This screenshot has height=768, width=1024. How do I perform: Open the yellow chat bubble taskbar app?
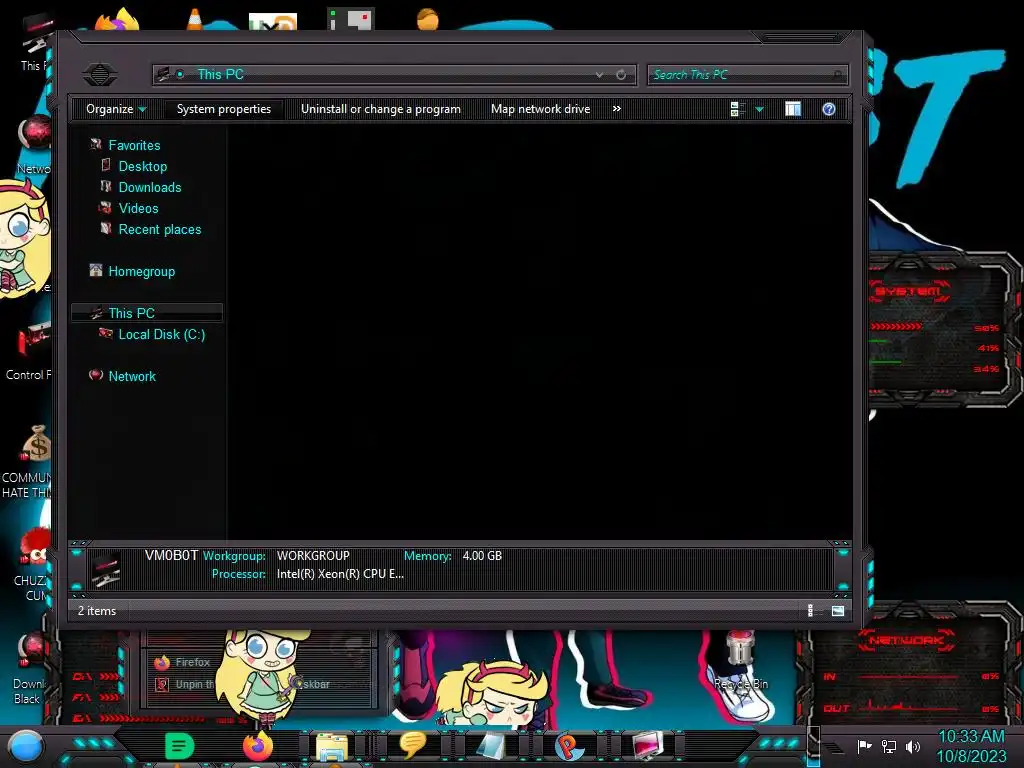(412, 744)
